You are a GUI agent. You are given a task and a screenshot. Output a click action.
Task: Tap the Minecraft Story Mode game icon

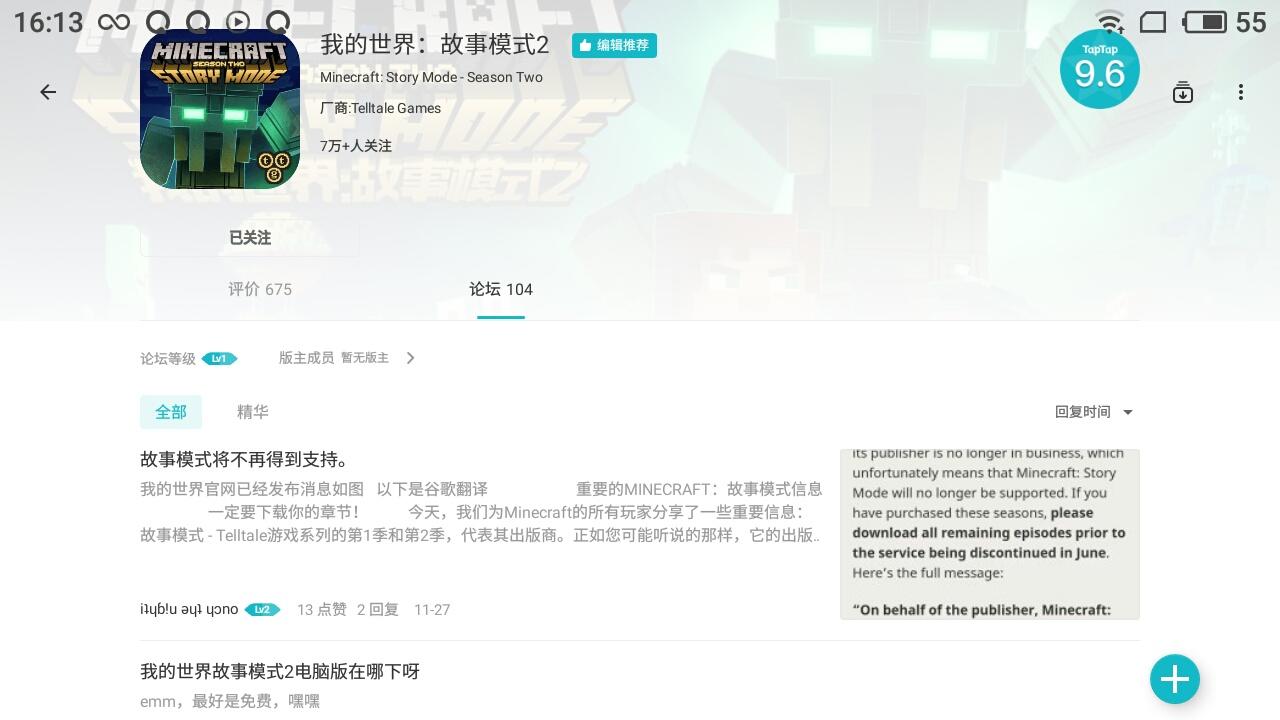[220, 109]
